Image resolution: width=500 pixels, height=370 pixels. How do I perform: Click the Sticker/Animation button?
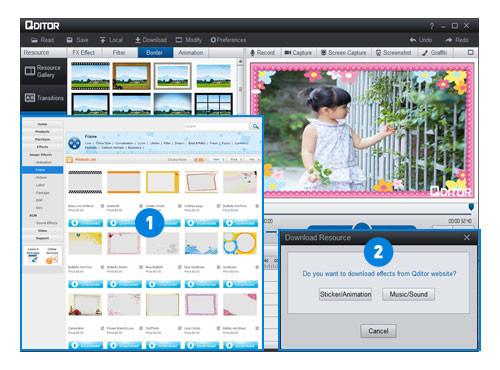pos(345,294)
